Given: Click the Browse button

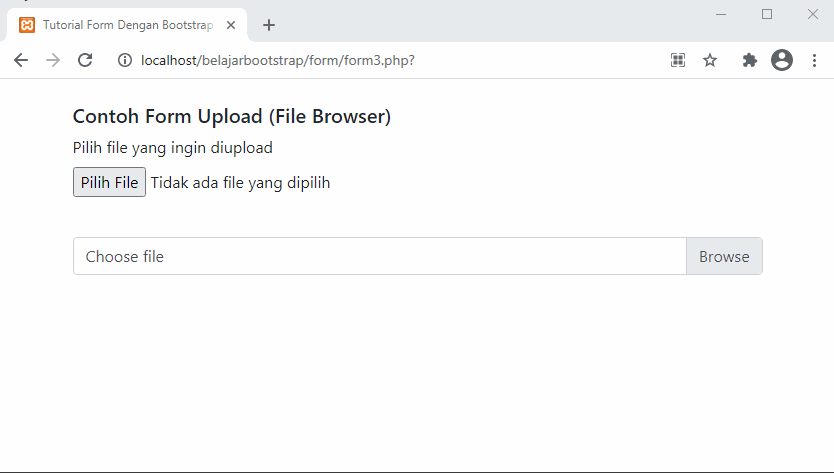Looking at the screenshot, I should point(724,256).
